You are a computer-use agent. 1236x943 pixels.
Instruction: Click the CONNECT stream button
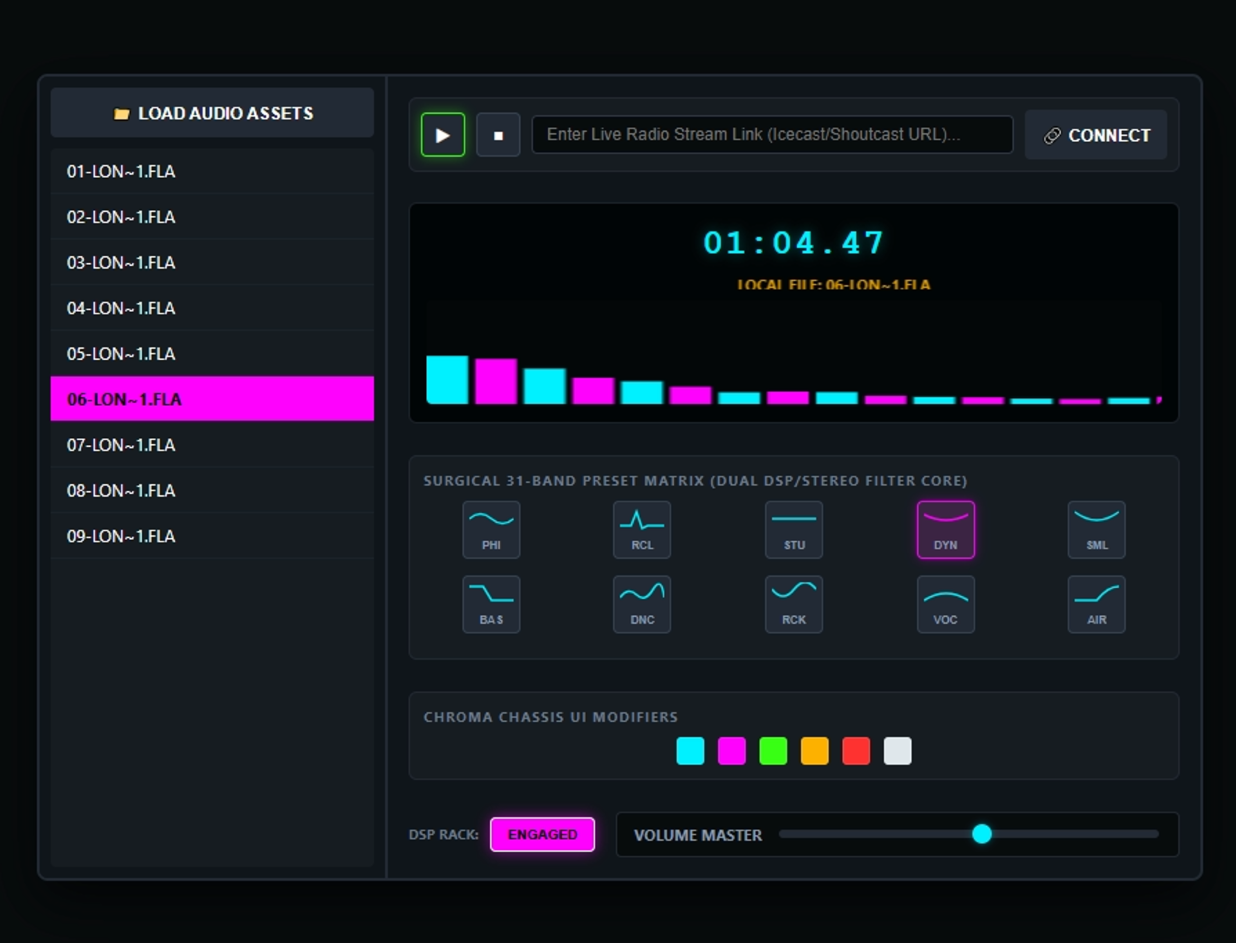[x=1096, y=135]
